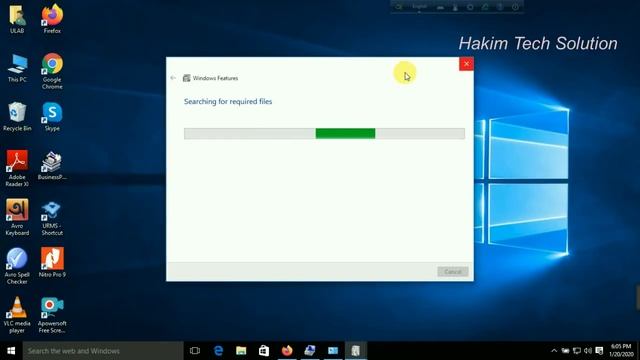
Task: Open network status tray icon
Action: tap(577, 351)
